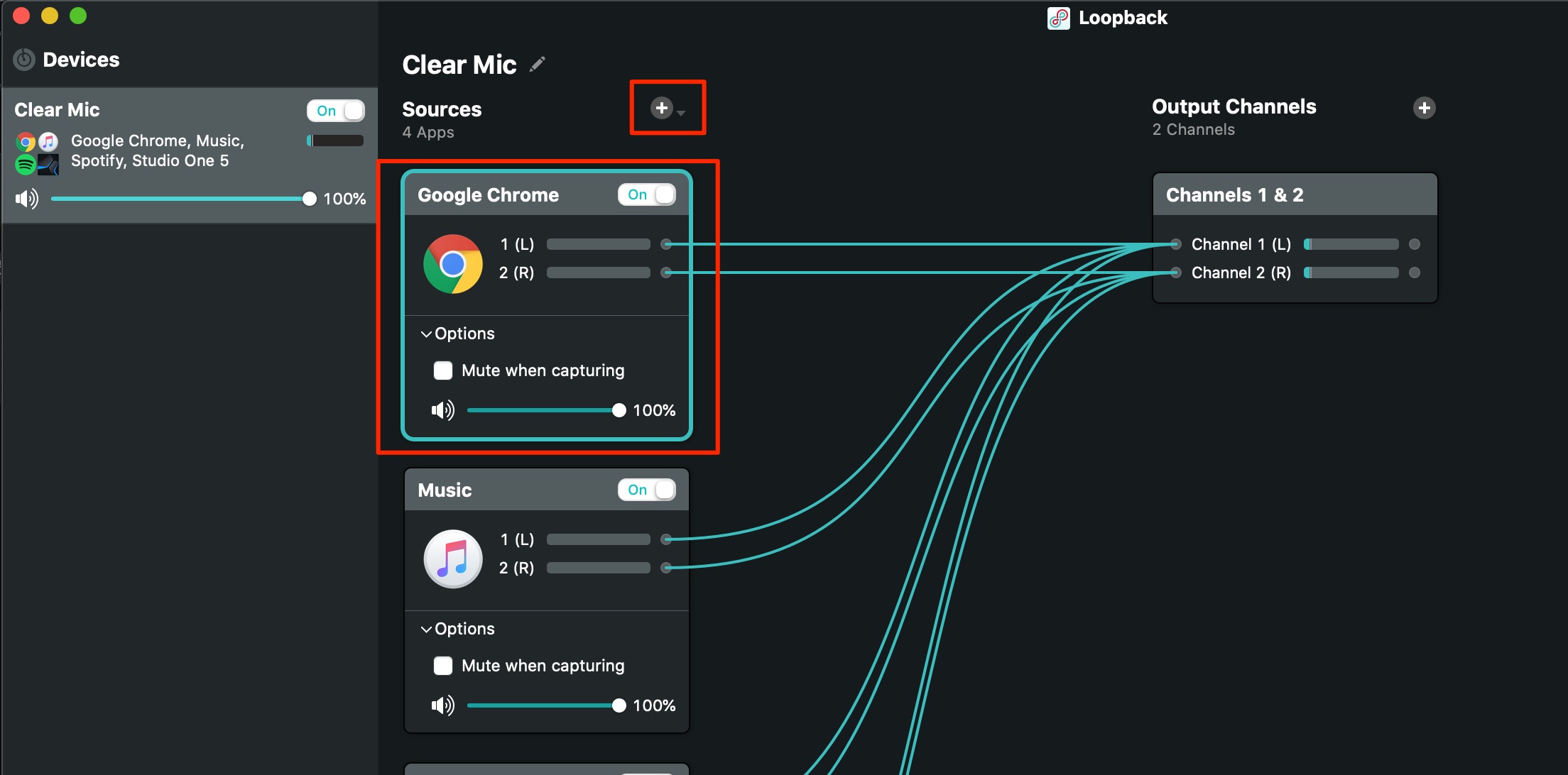Click the Google Chrome 1 (L) level meter
The width and height of the screenshot is (1568, 775).
(599, 244)
